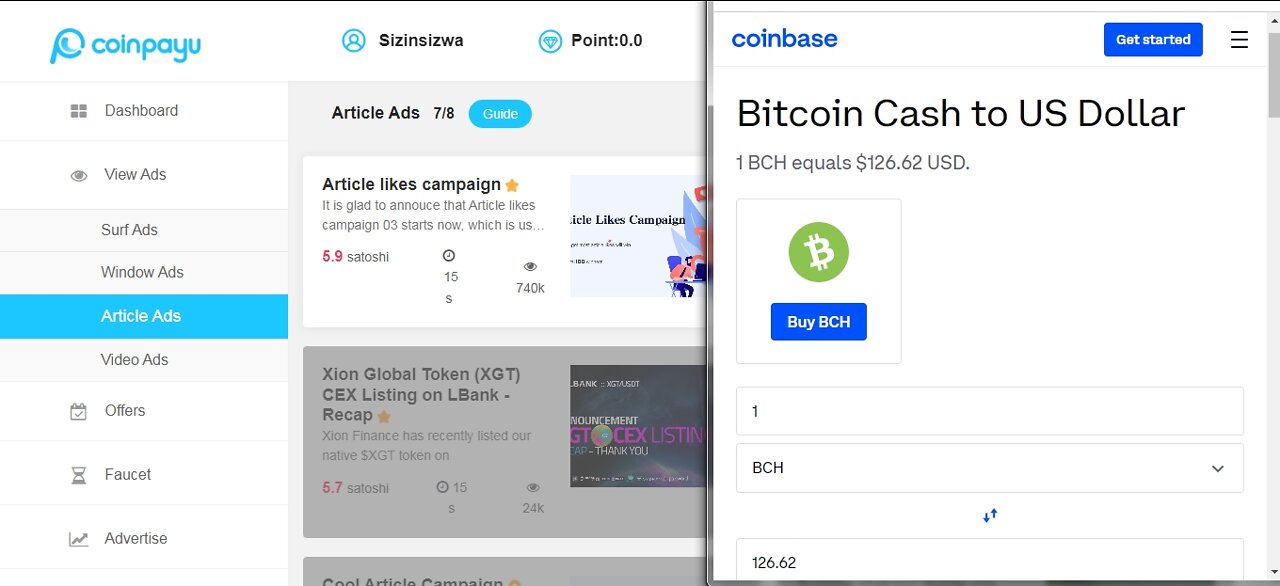The width and height of the screenshot is (1280, 586).
Task: Go to Video Ads section
Action: tap(134, 360)
